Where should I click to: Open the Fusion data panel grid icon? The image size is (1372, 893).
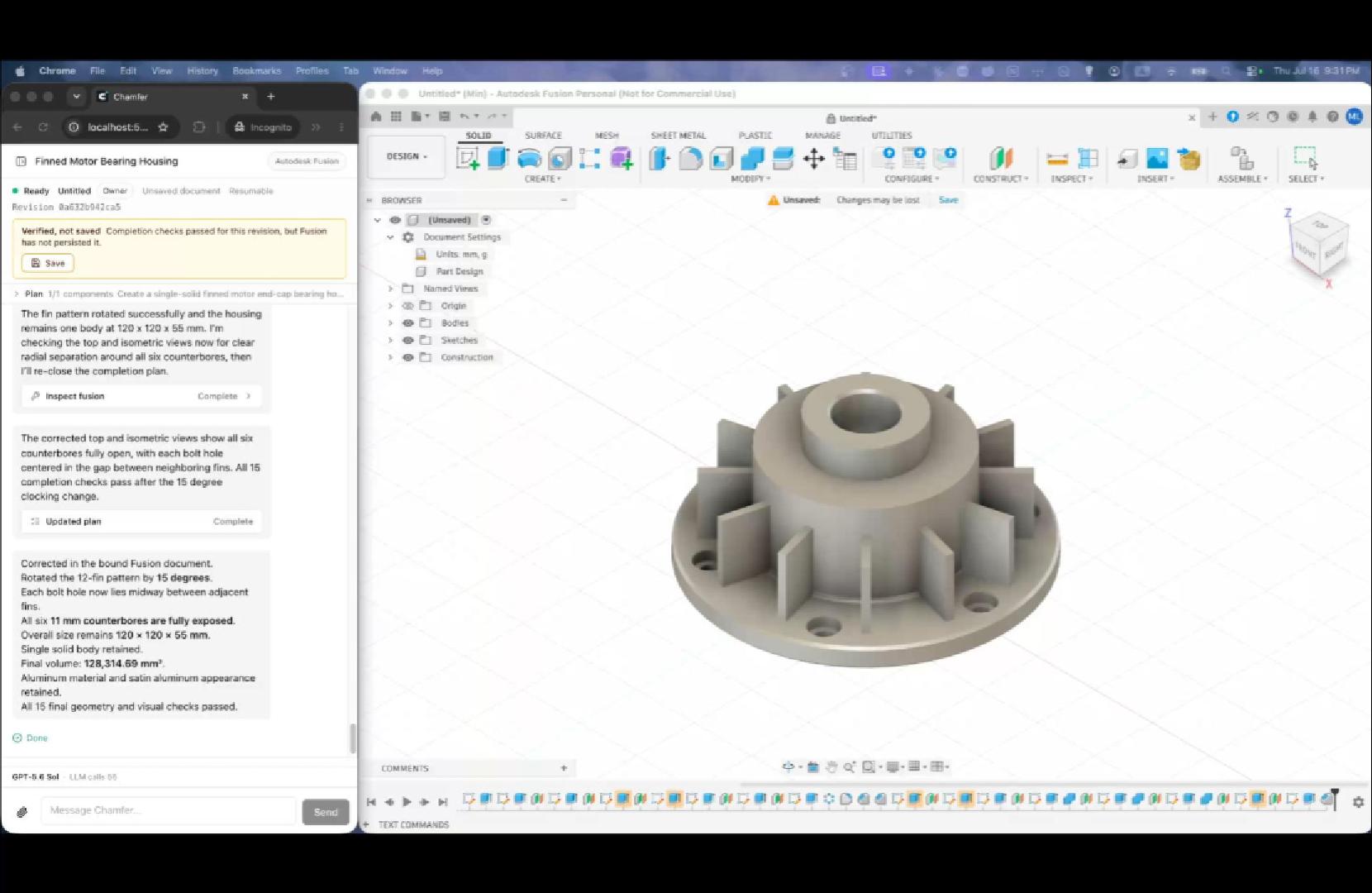(396, 117)
